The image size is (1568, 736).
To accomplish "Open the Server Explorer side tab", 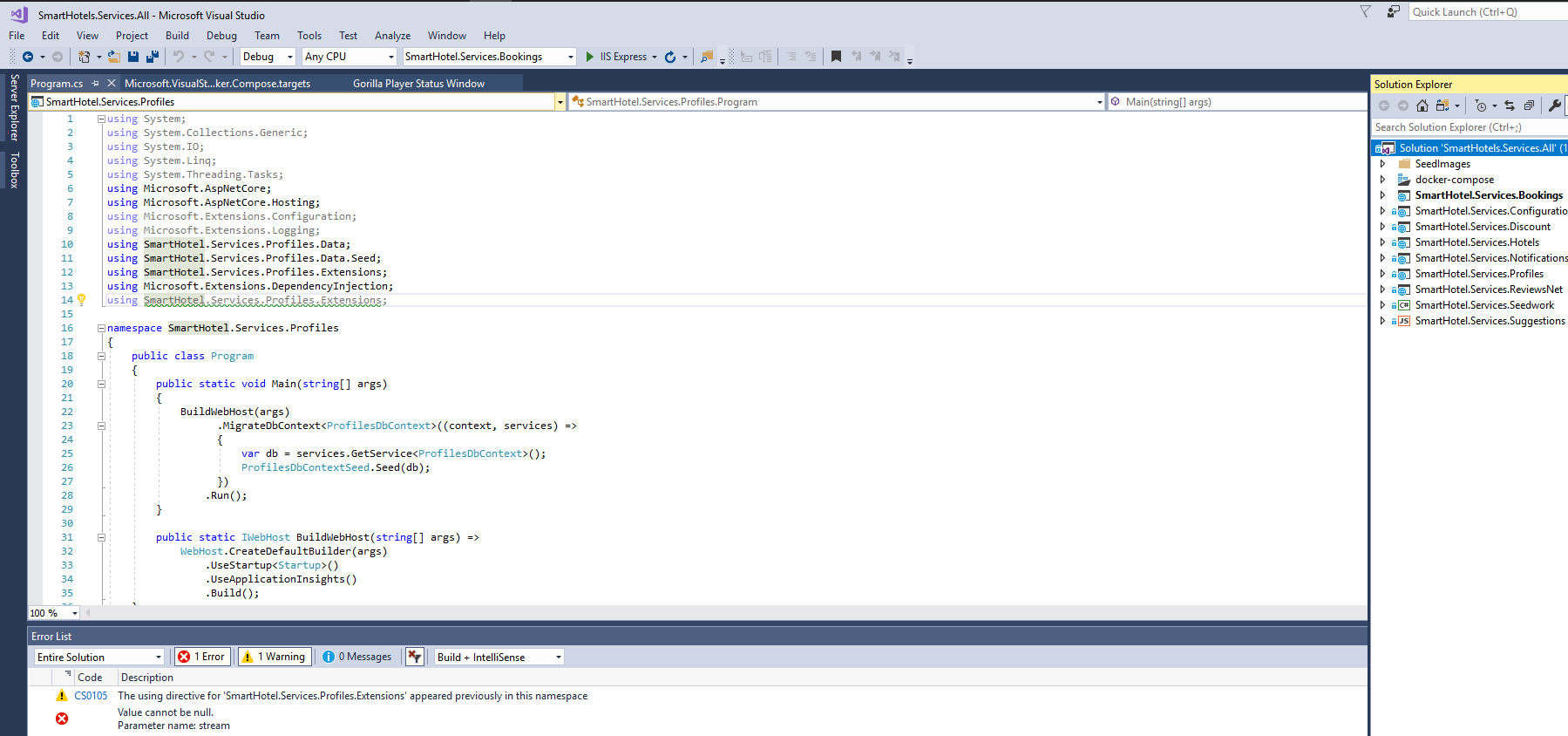I will pyautogui.click(x=14, y=107).
